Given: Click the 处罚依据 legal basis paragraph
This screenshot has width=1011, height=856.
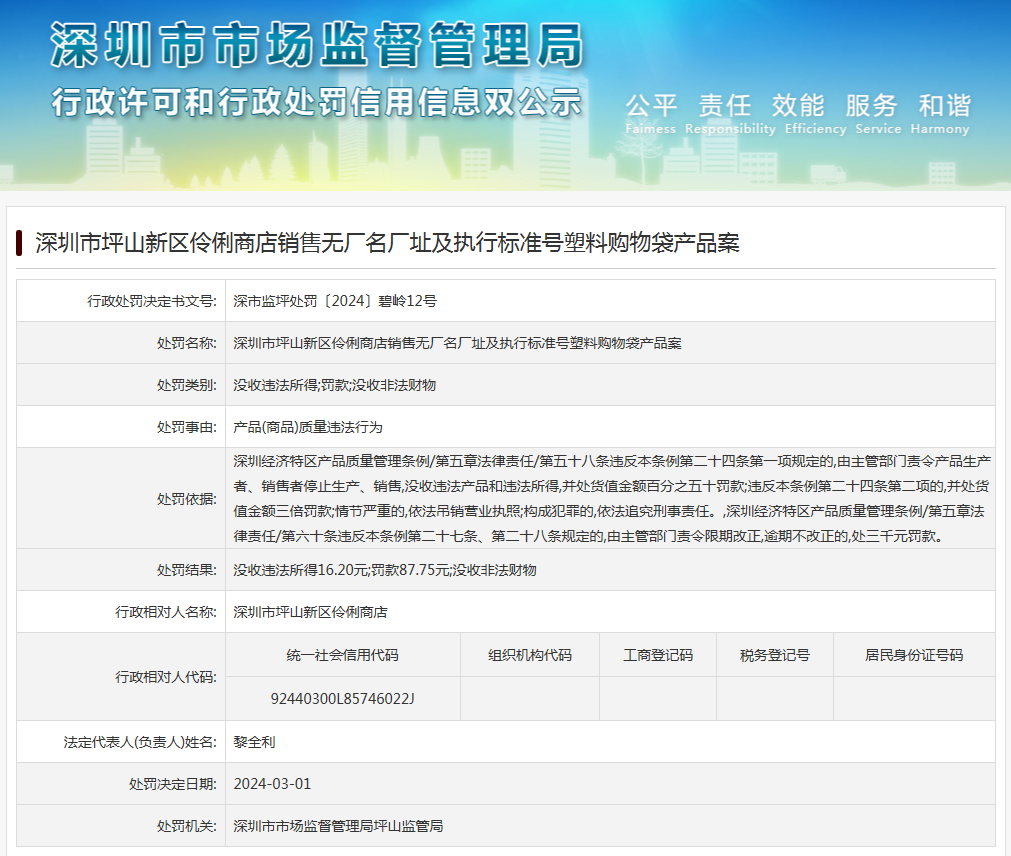Looking at the screenshot, I should (x=611, y=498).
